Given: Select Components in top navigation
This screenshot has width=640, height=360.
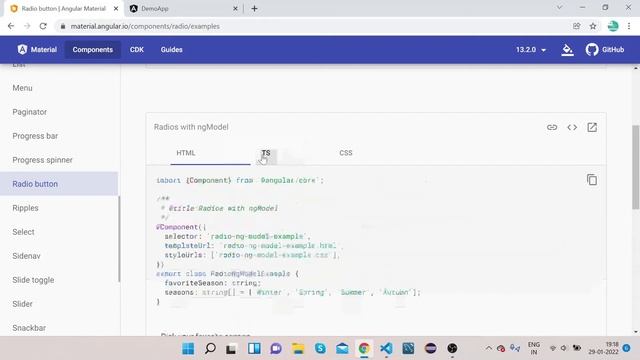Looking at the screenshot, I should 93,50.
